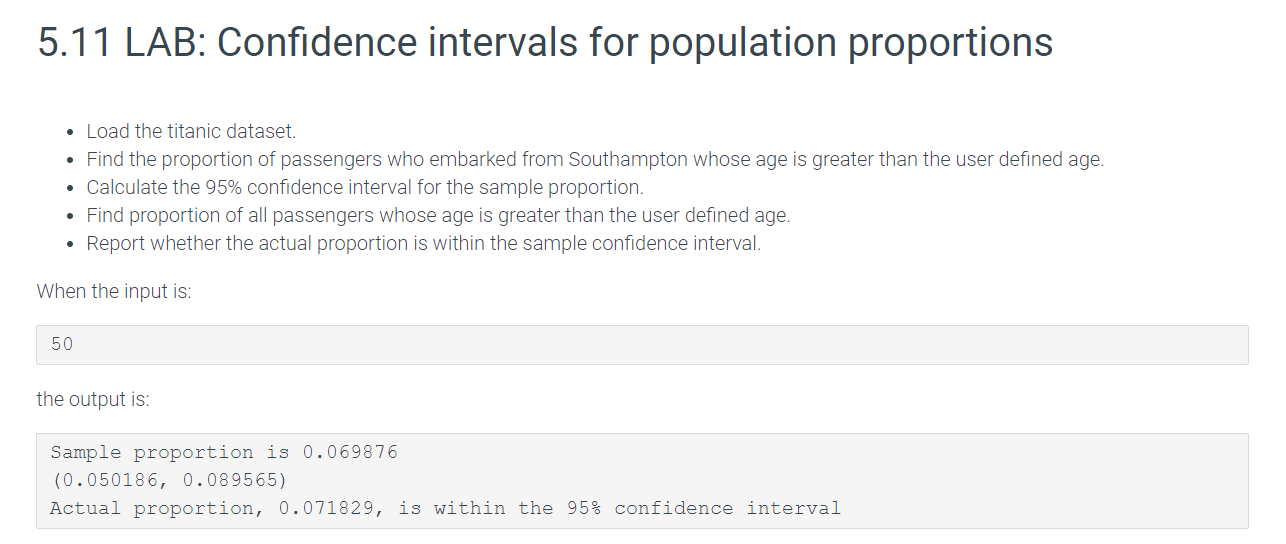
Task: Click the 95% confidence interval instruction bullet
Action: [365, 187]
